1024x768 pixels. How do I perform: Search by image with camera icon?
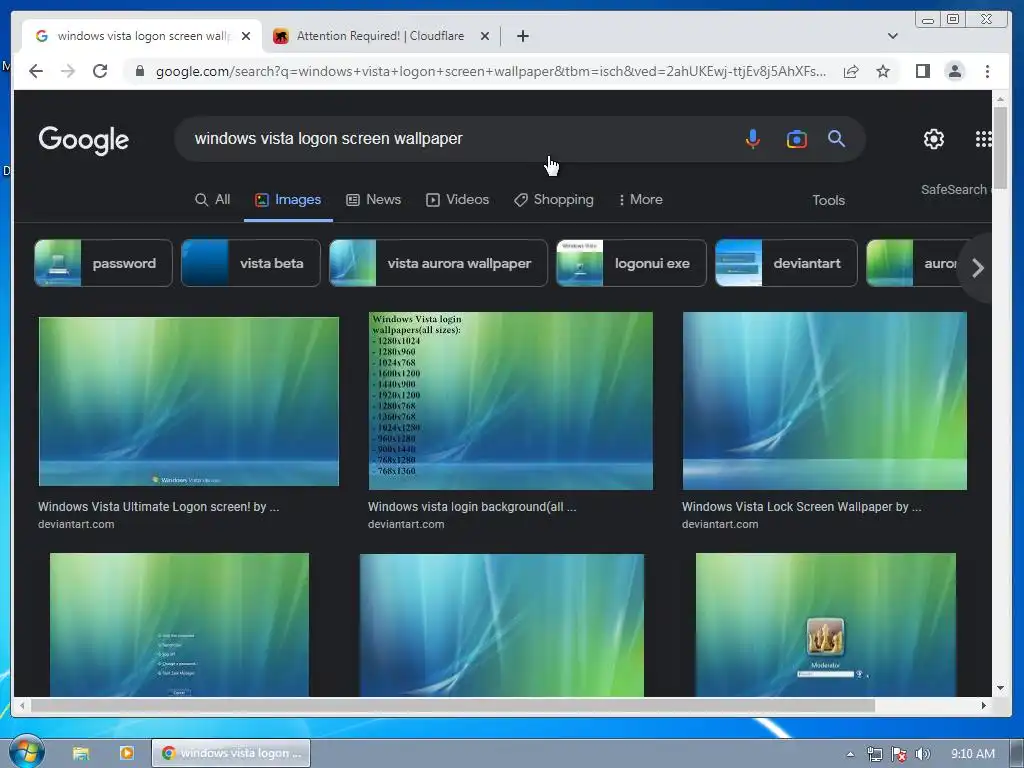[797, 139]
